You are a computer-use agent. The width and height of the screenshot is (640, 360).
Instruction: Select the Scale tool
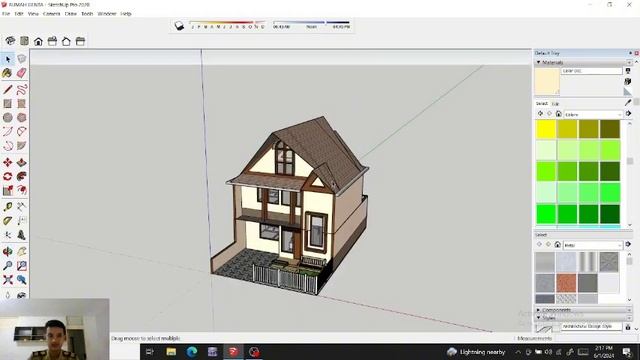coord(7,190)
